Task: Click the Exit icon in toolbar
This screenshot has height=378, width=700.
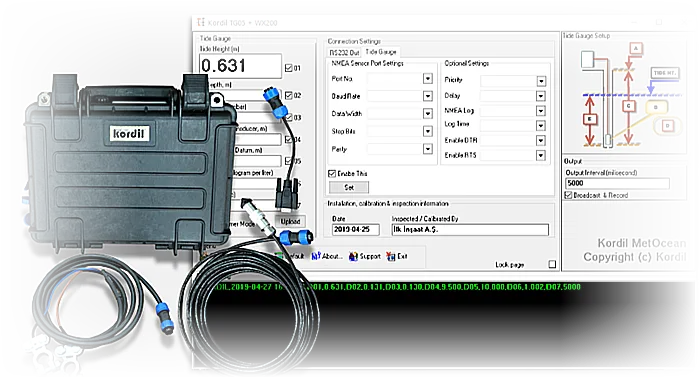Action: pyautogui.click(x=391, y=256)
